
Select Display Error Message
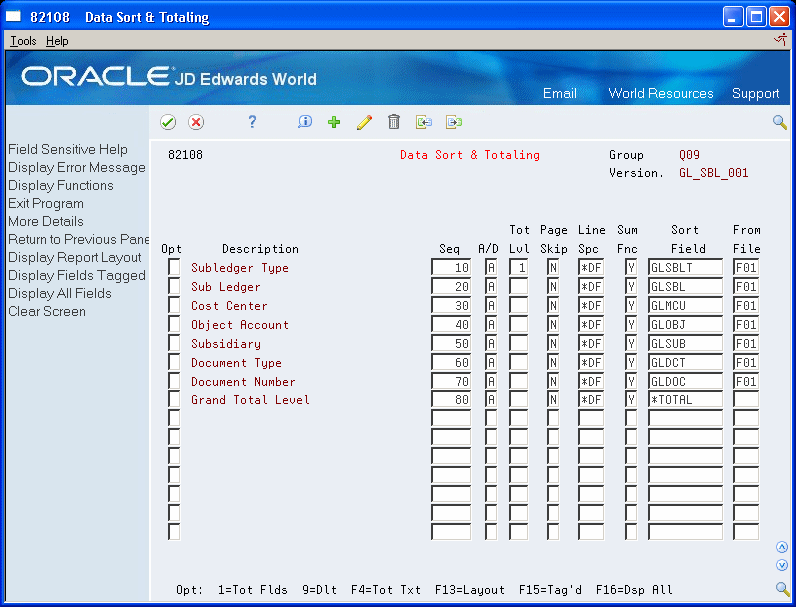tap(77, 167)
